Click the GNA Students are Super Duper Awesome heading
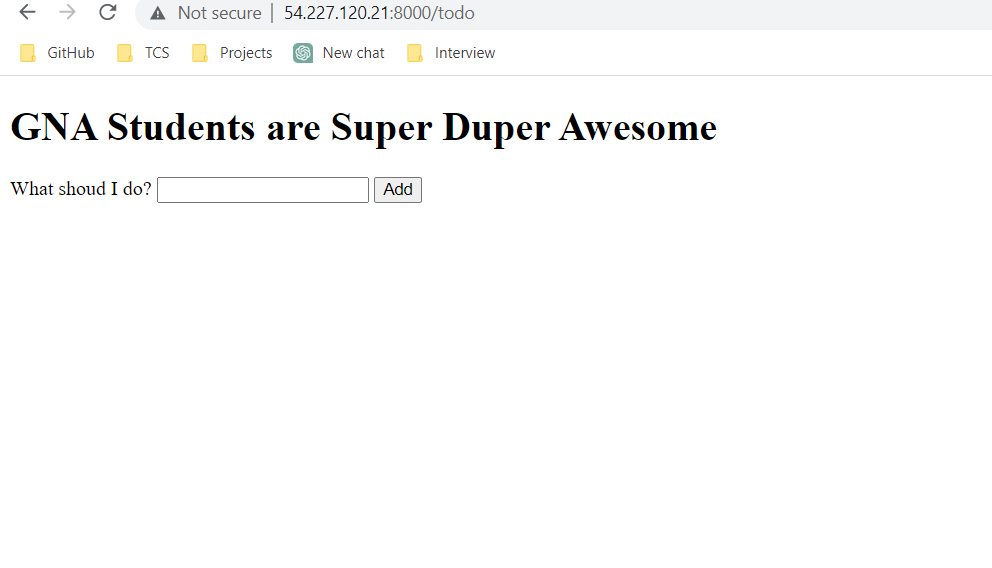 (364, 128)
